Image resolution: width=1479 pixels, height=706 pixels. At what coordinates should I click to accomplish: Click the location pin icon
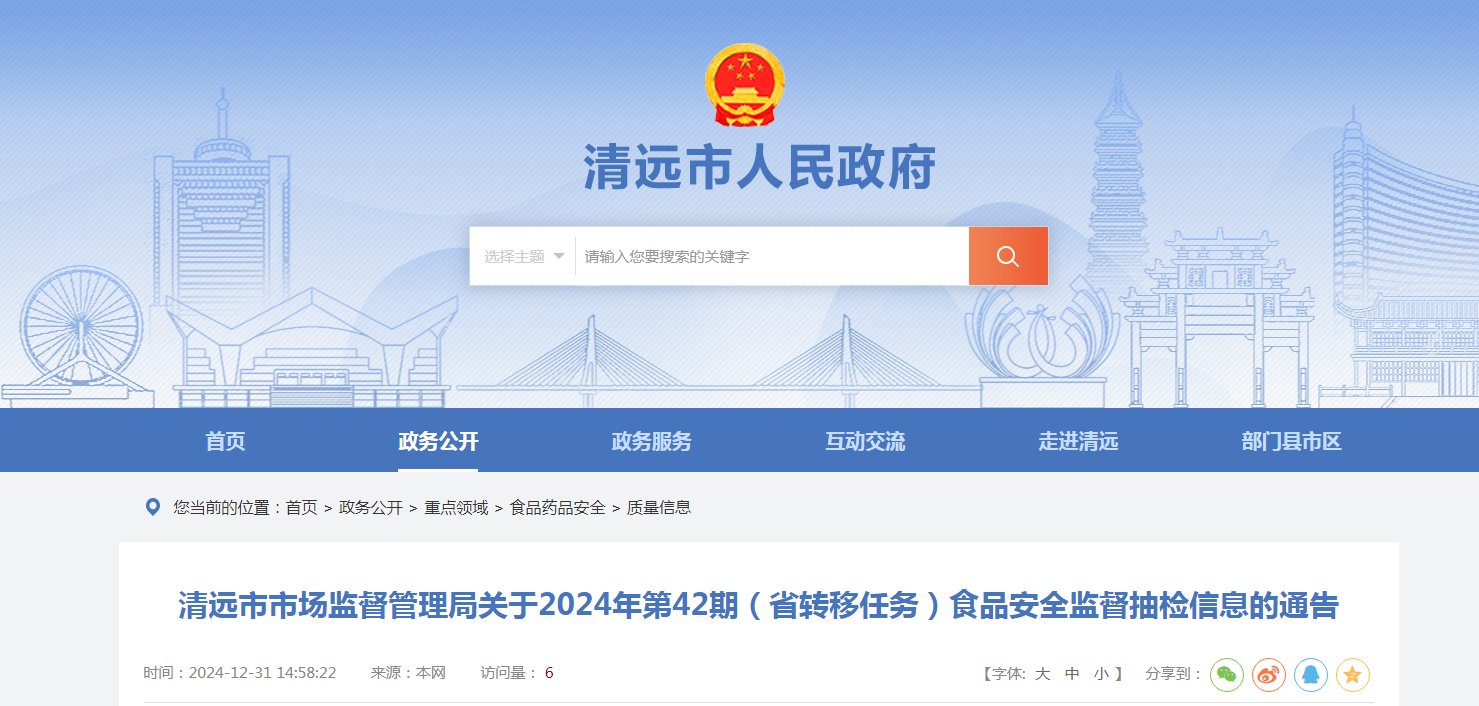153,507
